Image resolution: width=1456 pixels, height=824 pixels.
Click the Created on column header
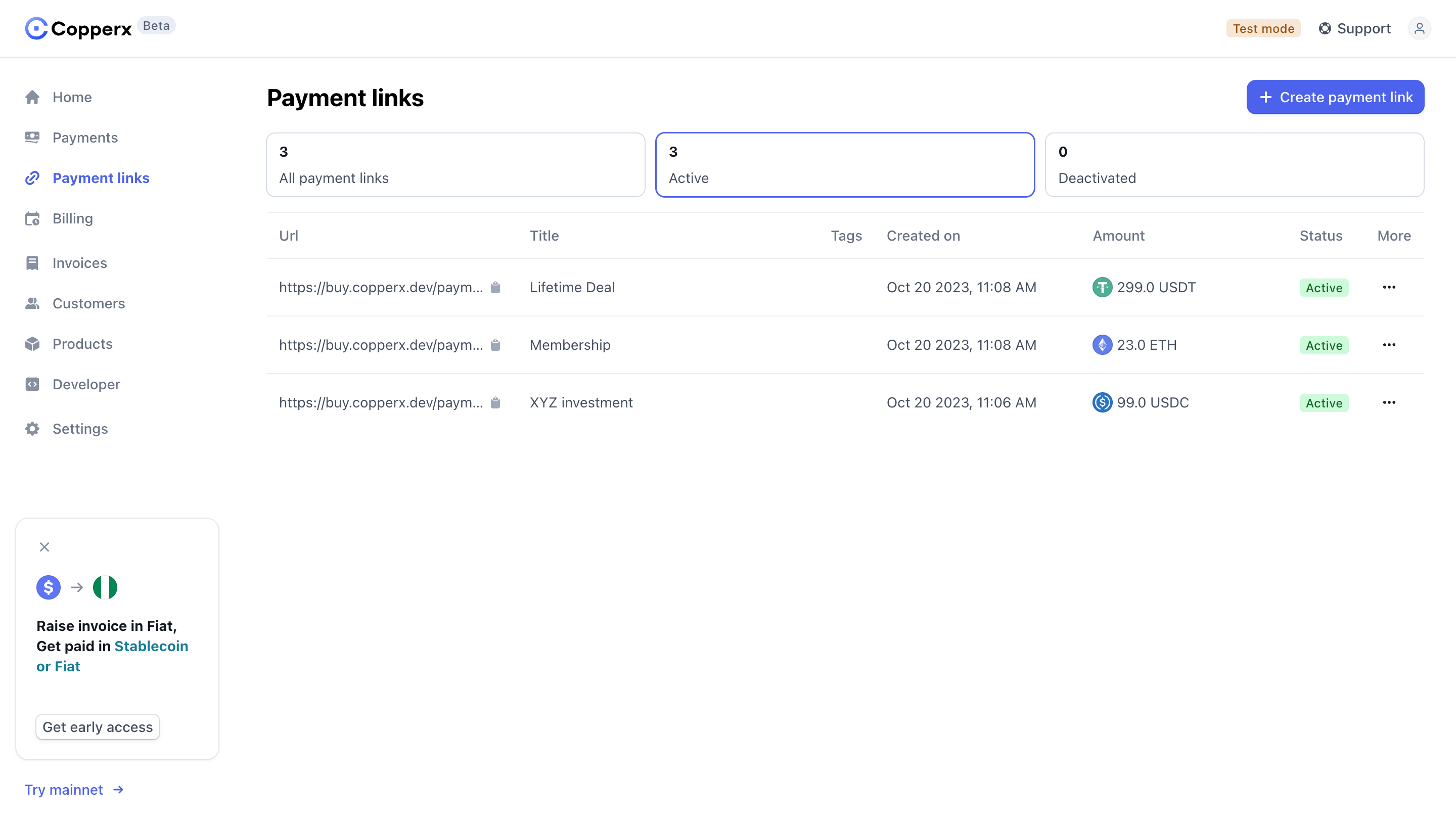923,236
